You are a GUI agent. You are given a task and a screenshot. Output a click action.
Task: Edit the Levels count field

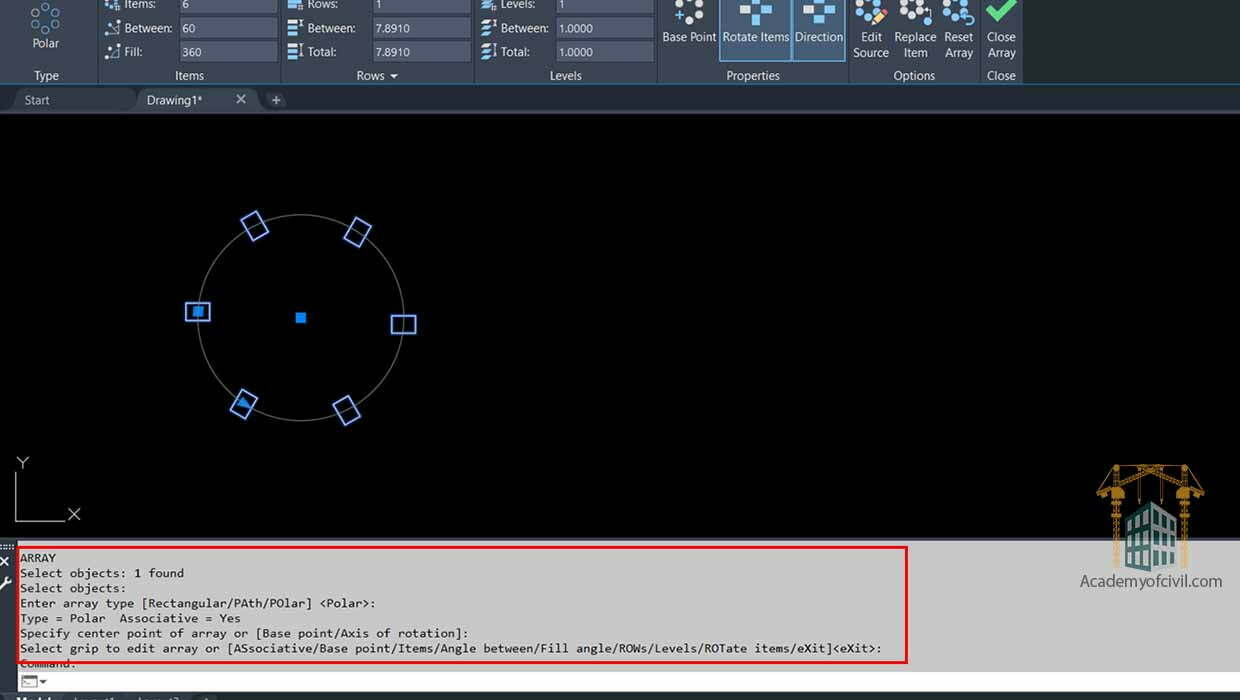tap(604, 5)
